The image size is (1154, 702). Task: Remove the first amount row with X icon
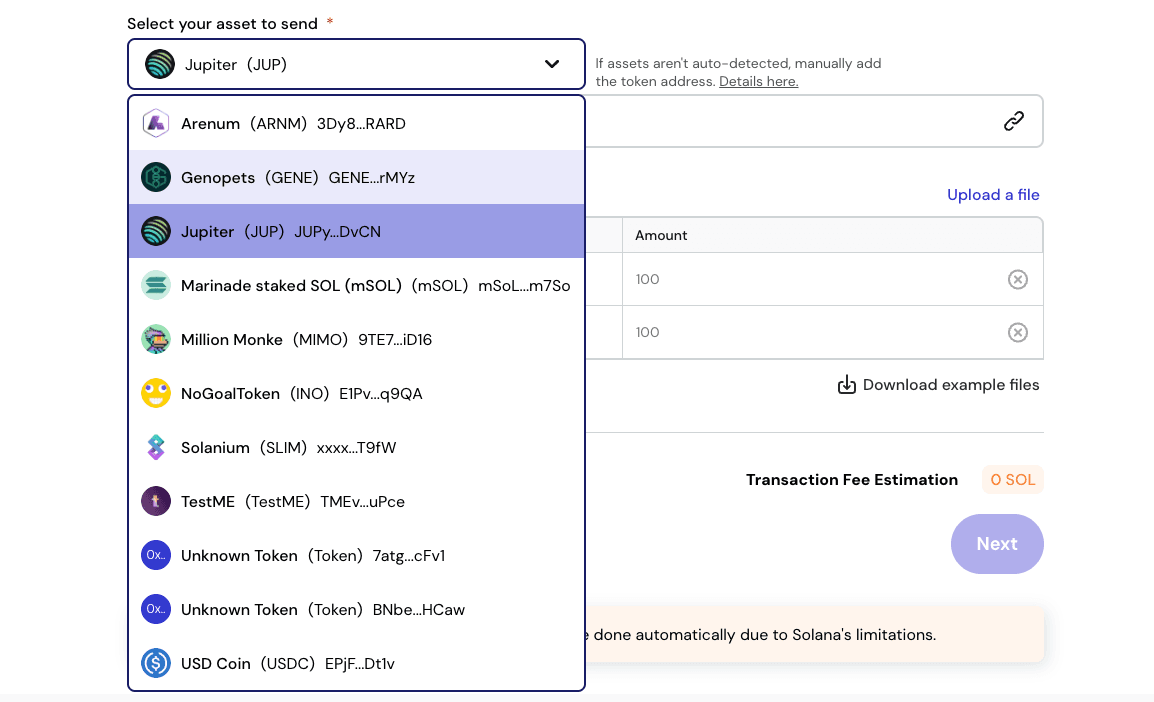click(x=1018, y=280)
